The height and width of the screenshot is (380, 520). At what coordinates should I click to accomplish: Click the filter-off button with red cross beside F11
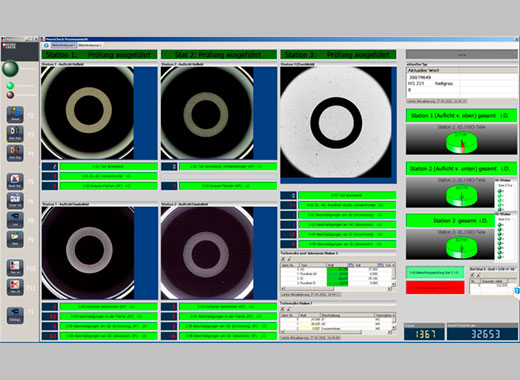tap(15, 287)
